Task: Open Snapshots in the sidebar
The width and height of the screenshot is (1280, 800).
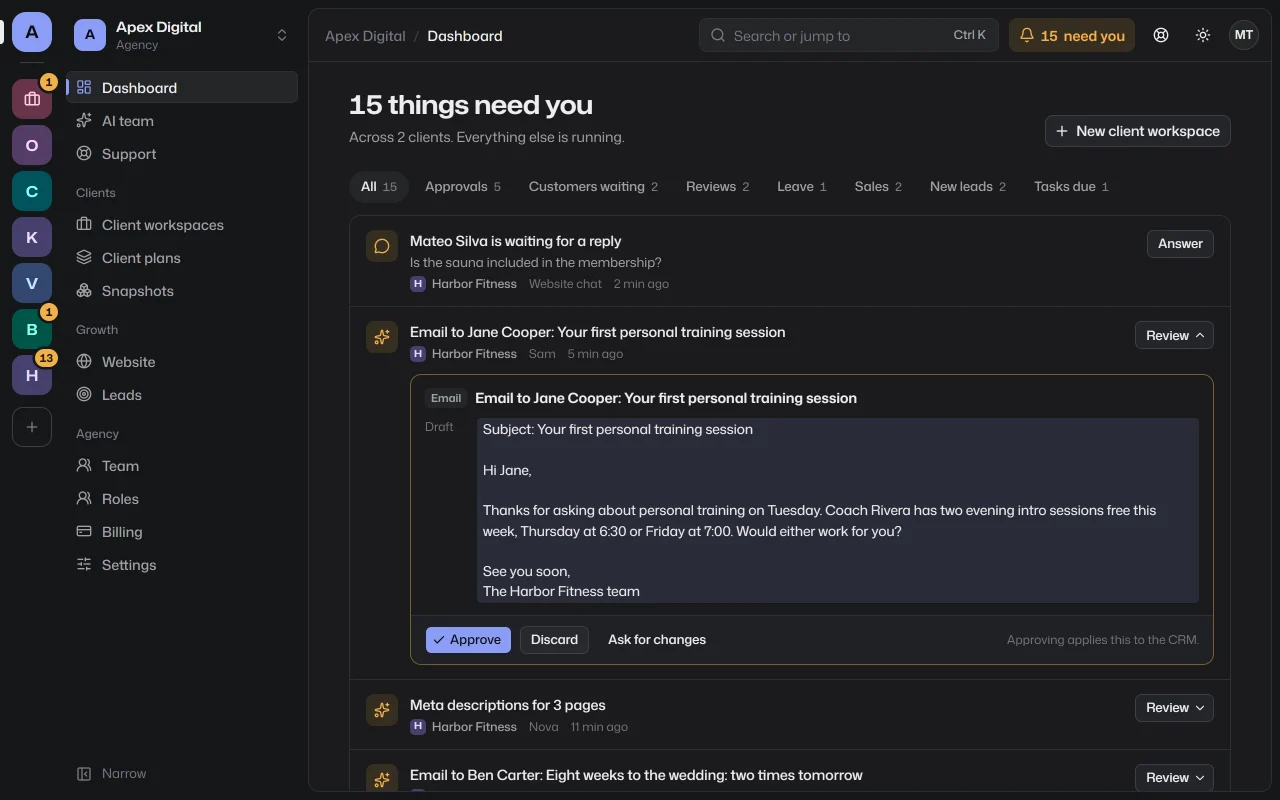Action: coord(182,291)
